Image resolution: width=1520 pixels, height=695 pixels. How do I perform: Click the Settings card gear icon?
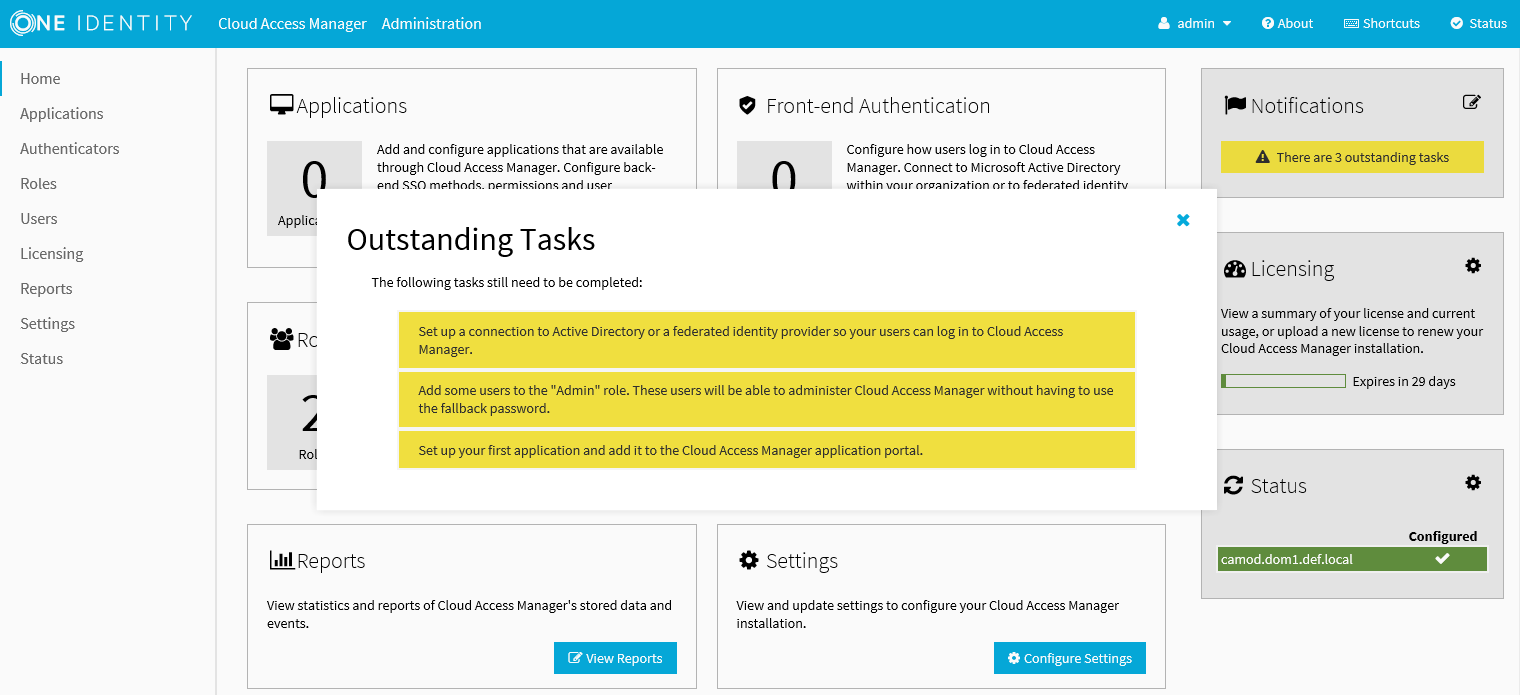coord(748,560)
